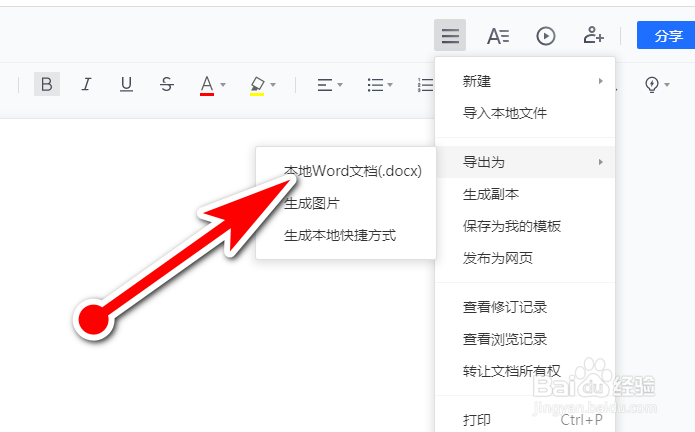Click the add collaborator icon
The height and width of the screenshot is (432, 695).
pos(593,35)
